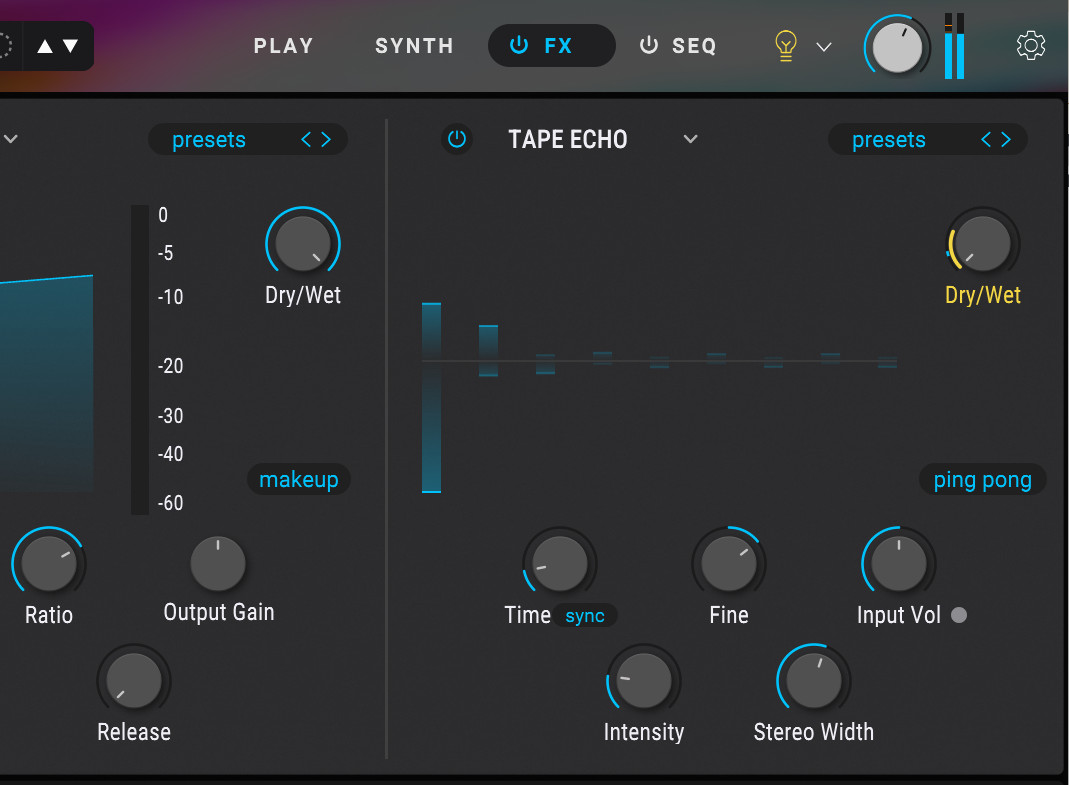Click the Stereo Width knob
The height and width of the screenshot is (785, 1069).
click(x=813, y=681)
